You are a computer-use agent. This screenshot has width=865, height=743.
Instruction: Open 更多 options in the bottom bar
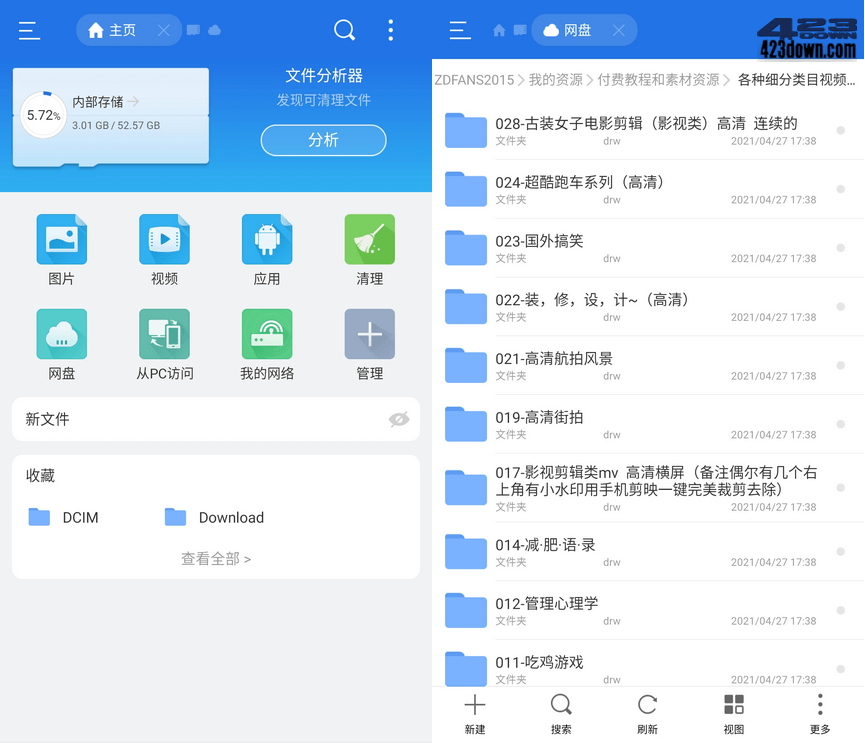tap(820, 712)
